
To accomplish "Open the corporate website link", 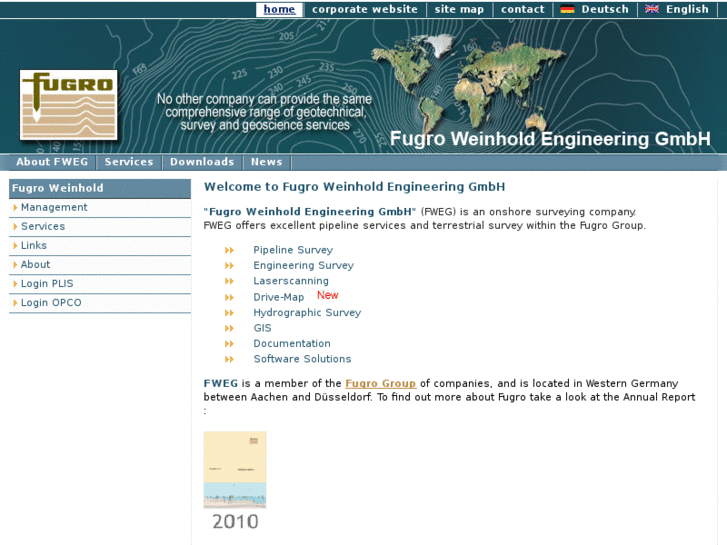I will point(364,9).
